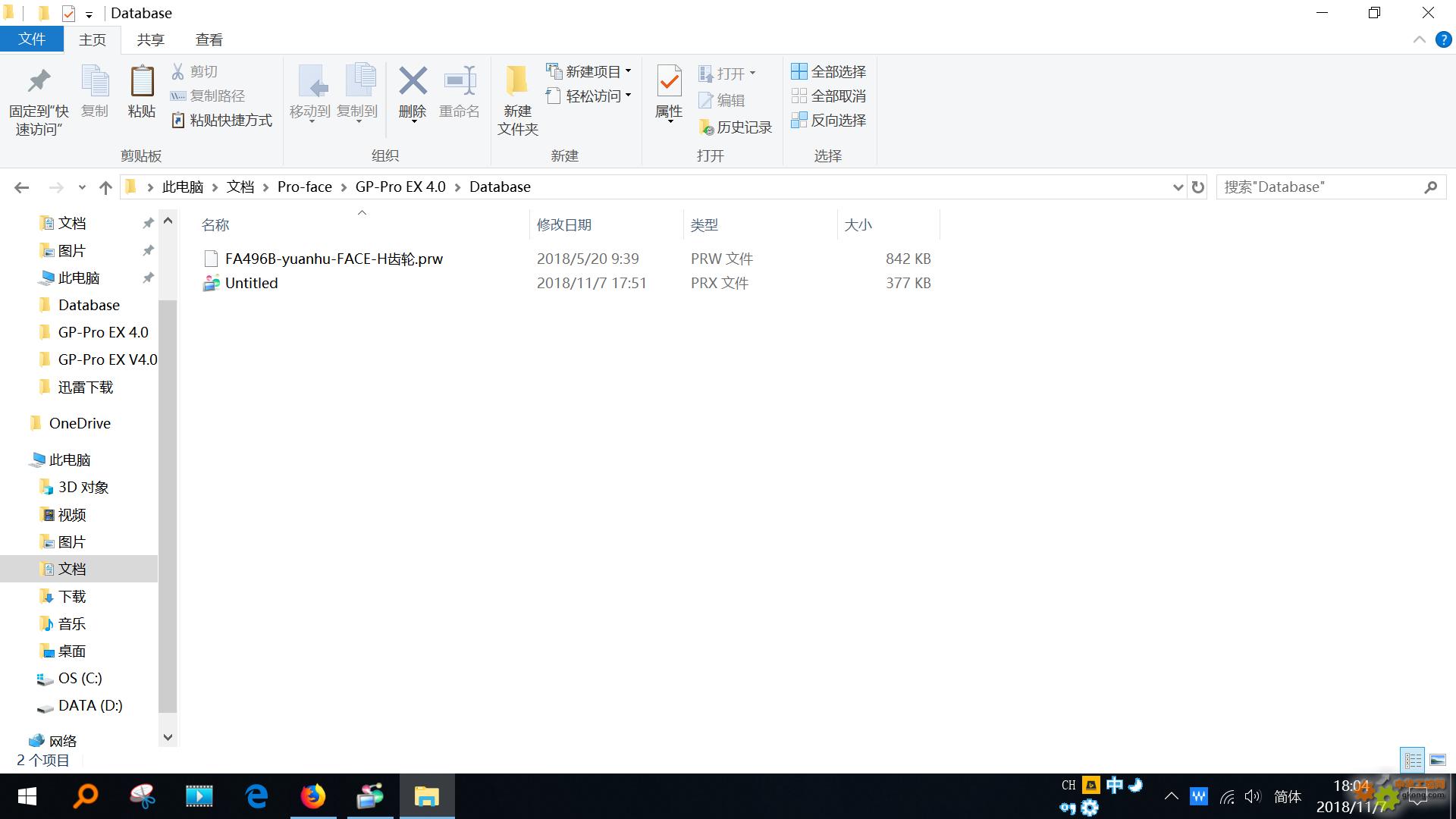Switch to the View (查看) tab

point(209,40)
